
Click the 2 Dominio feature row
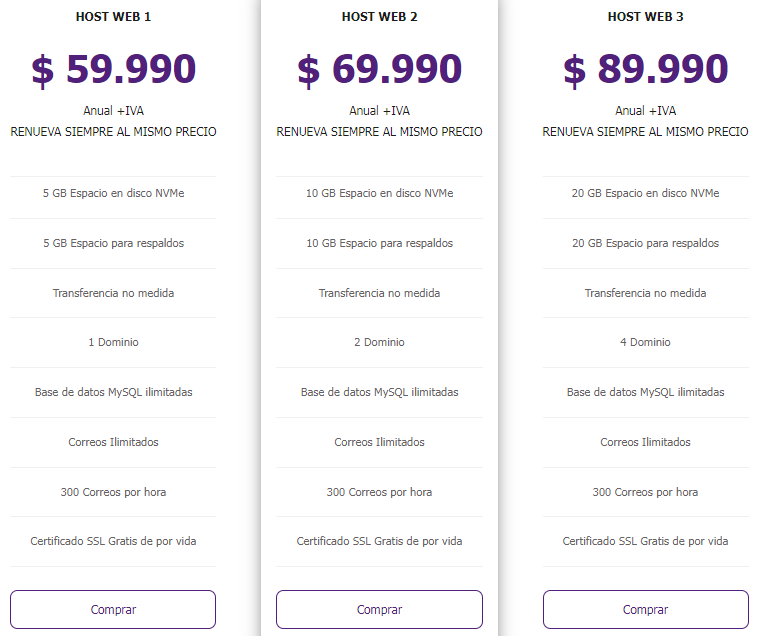coord(379,342)
